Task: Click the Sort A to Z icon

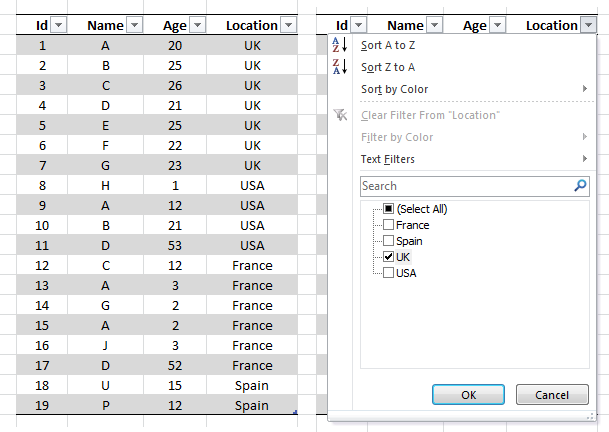Action: pyautogui.click(x=339, y=45)
